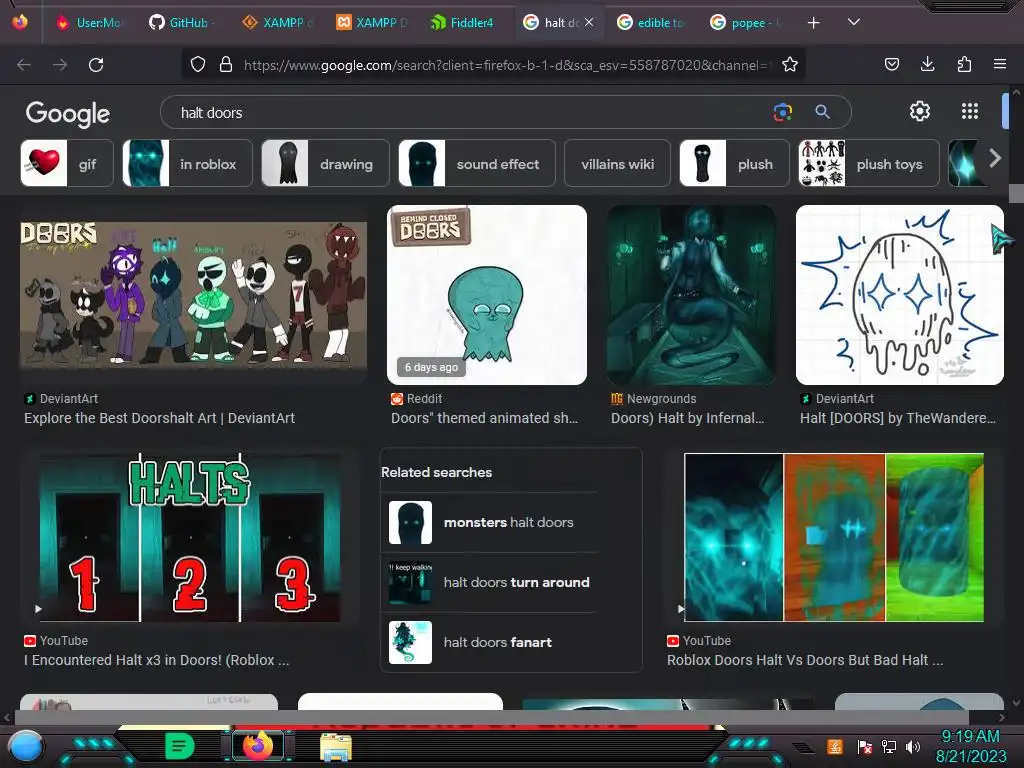Open the dripping skull sketch image
The image size is (1024, 768).
tap(899, 295)
